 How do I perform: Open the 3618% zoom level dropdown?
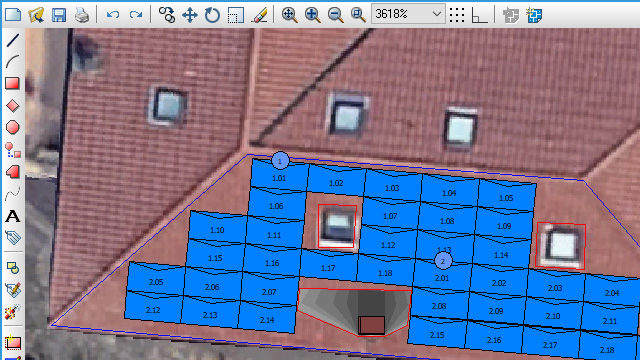click(408, 14)
